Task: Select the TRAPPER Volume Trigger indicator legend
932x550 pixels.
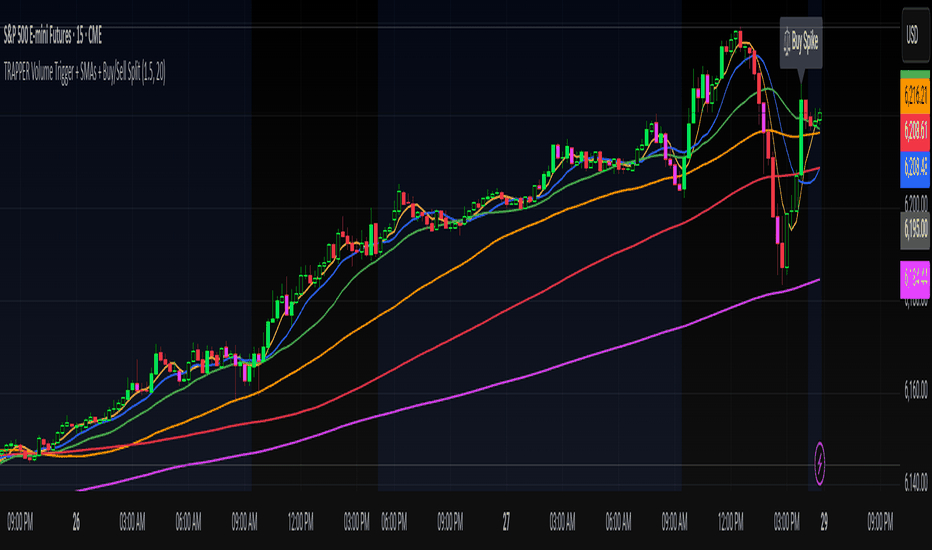Action: (x=84, y=73)
